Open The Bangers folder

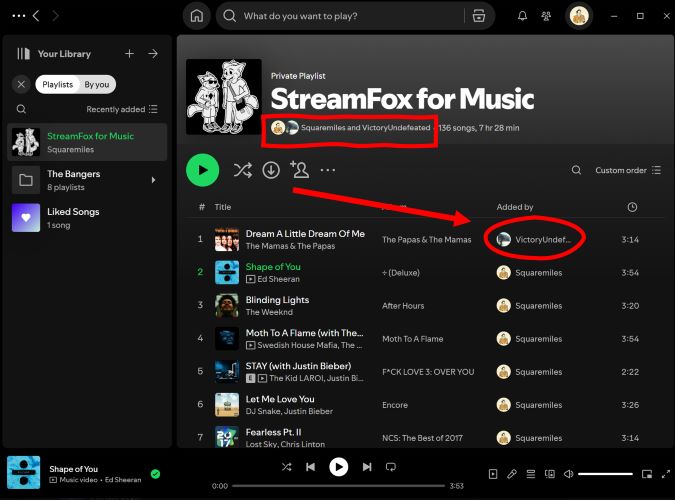point(87,180)
